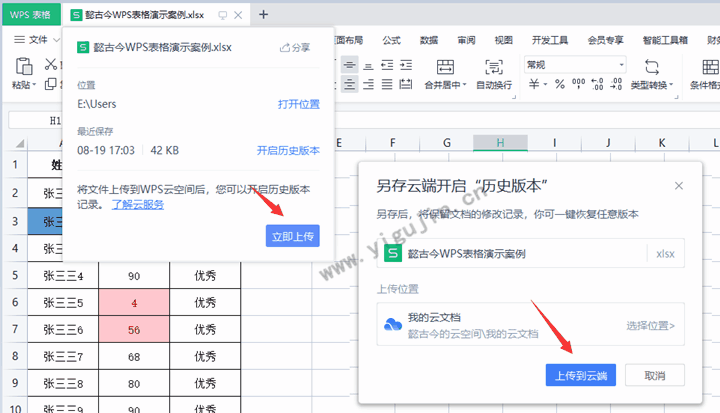Decrease decimal places

(x=616, y=84)
